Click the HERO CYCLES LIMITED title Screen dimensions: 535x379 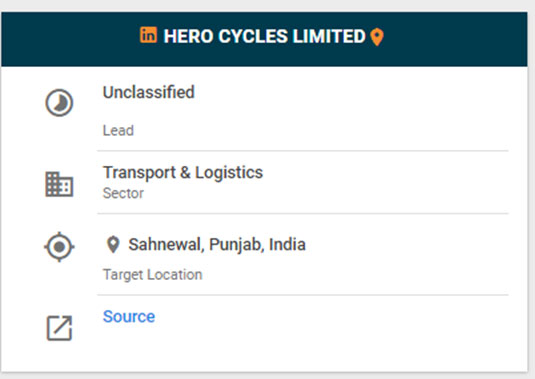tap(264, 36)
